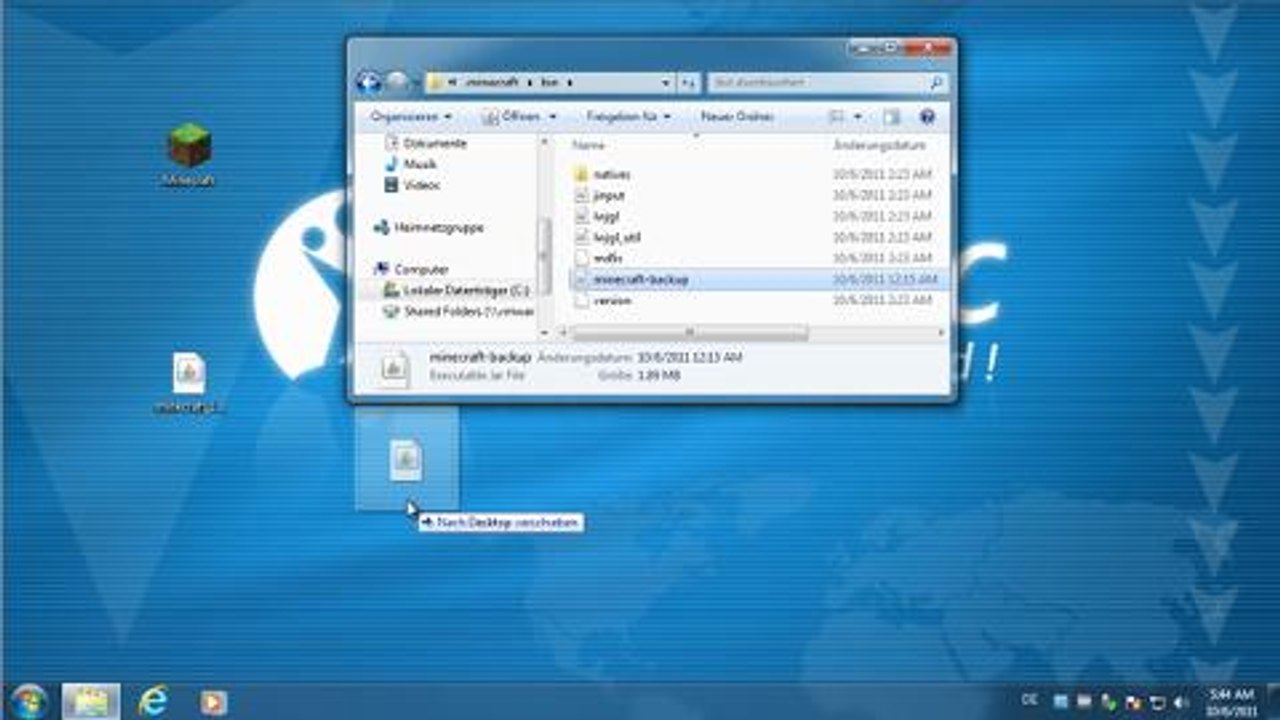Open the Freigeben für dropdown

(x=627, y=117)
